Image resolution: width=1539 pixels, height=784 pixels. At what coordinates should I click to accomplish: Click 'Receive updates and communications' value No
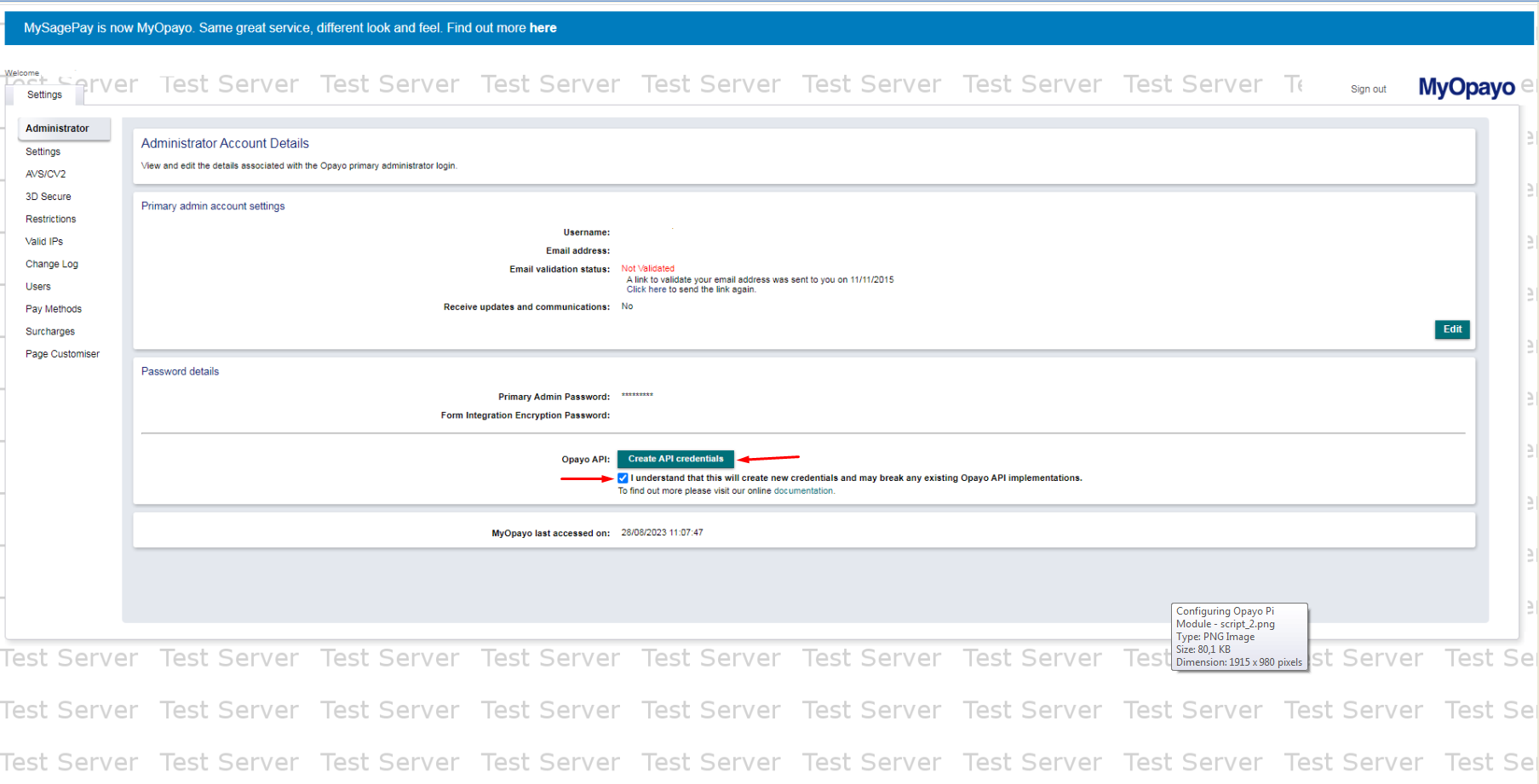627,306
